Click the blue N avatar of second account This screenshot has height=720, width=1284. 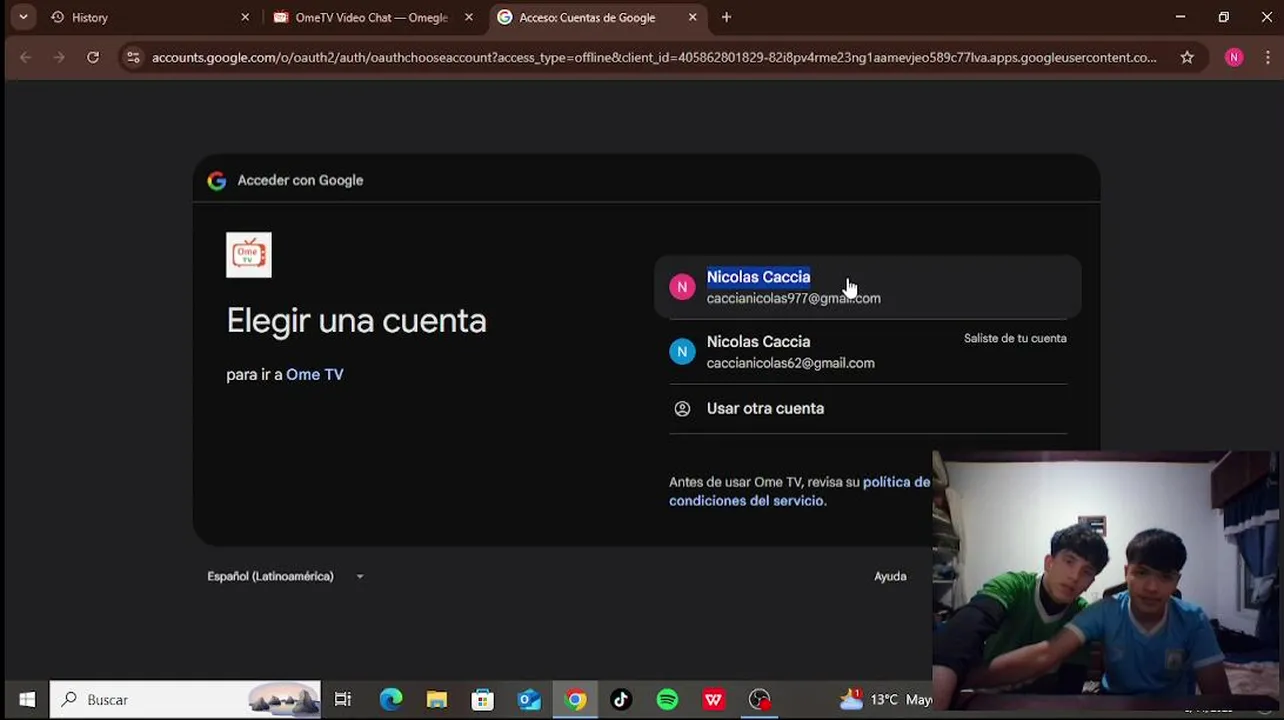click(682, 352)
